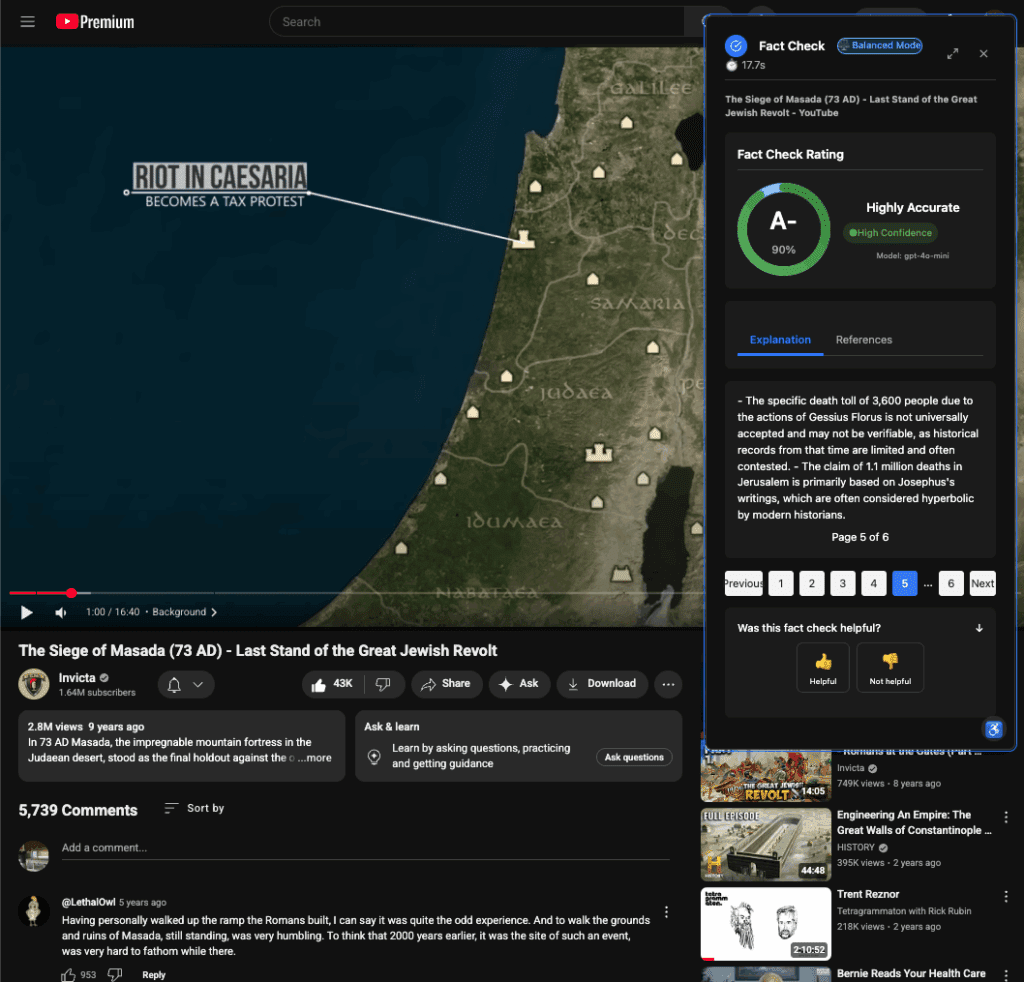Open notification bell dropdown for Invicta
This screenshot has width=1024, height=982.
[185, 684]
